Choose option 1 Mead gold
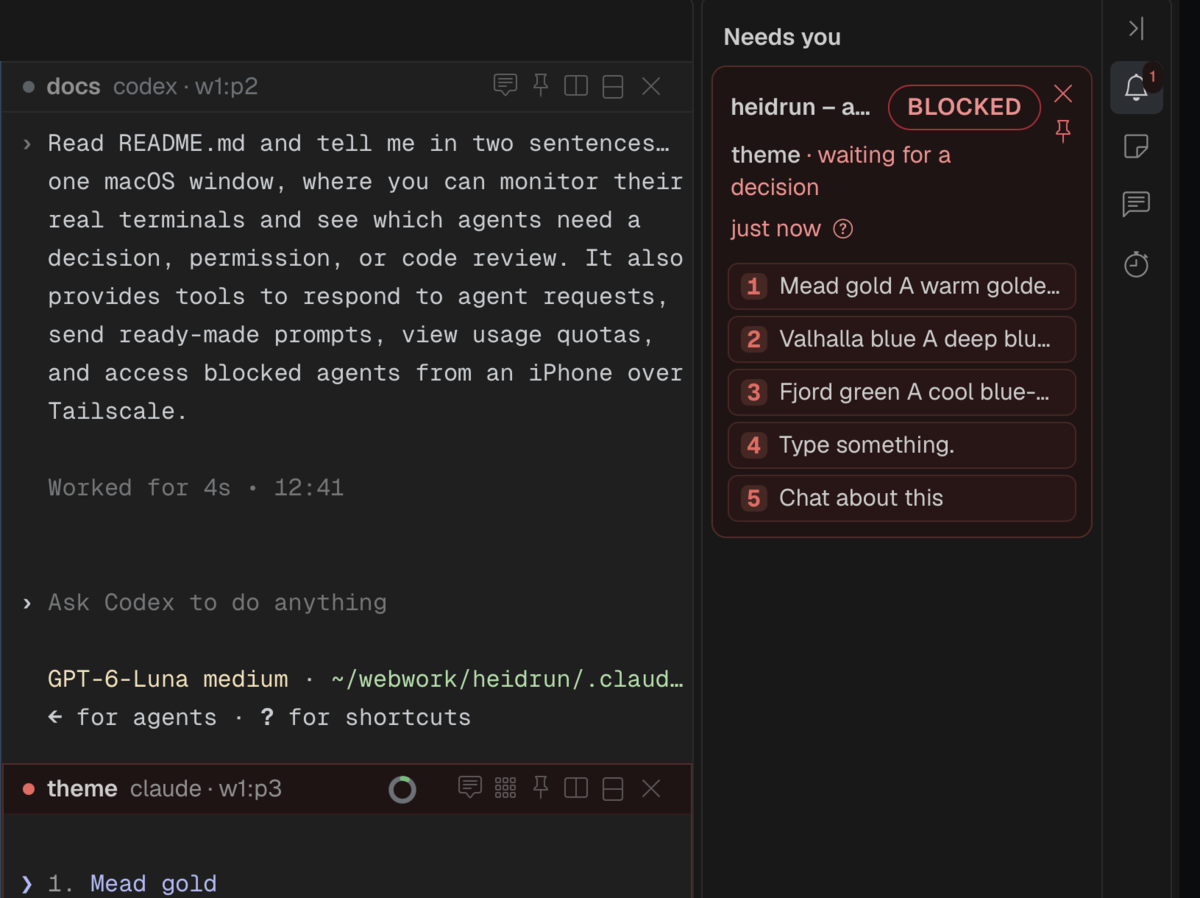The height and width of the screenshot is (898, 1200). 902,287
